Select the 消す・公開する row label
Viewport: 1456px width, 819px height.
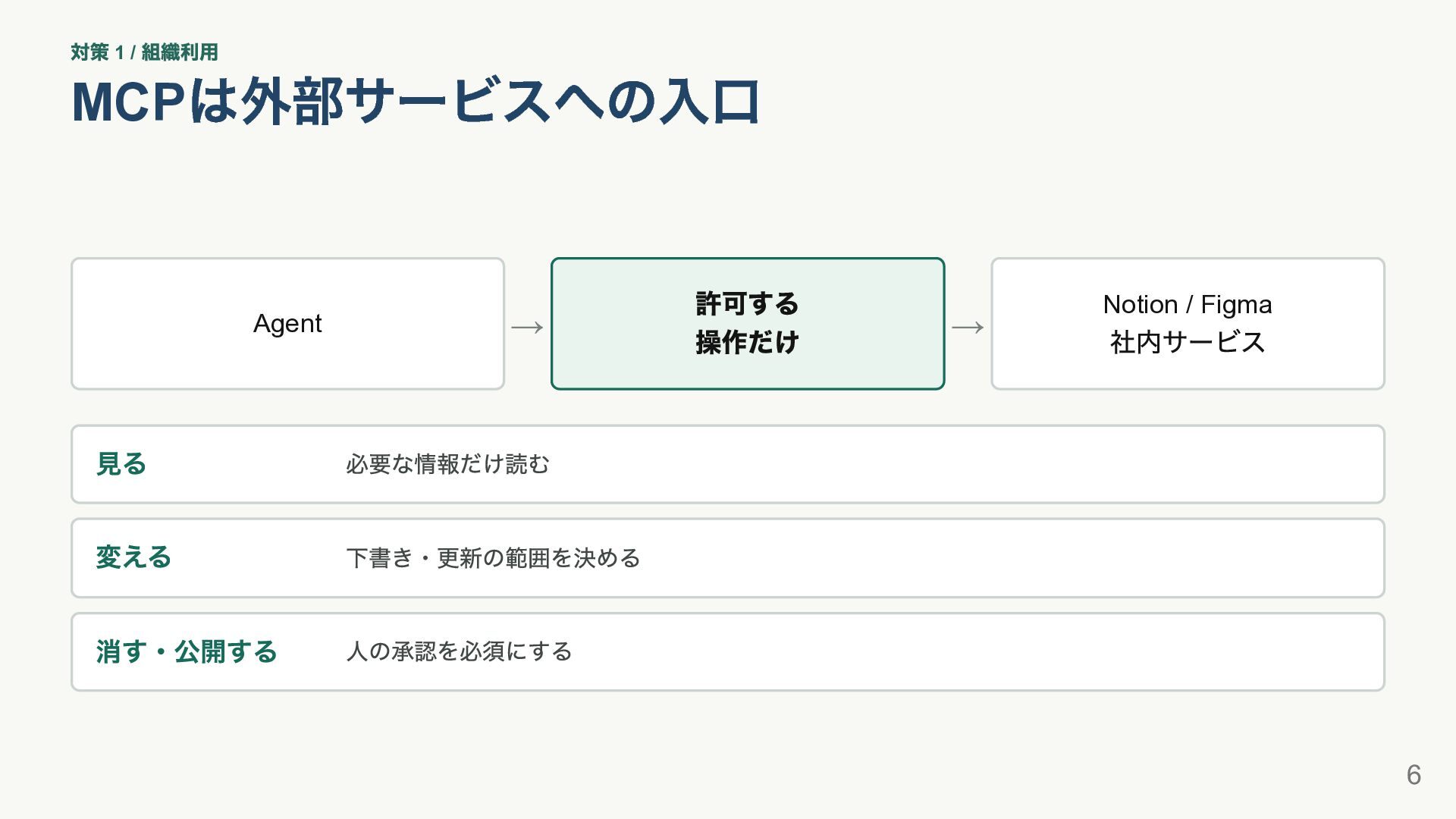pyautogui.click(x=187, y=651)
